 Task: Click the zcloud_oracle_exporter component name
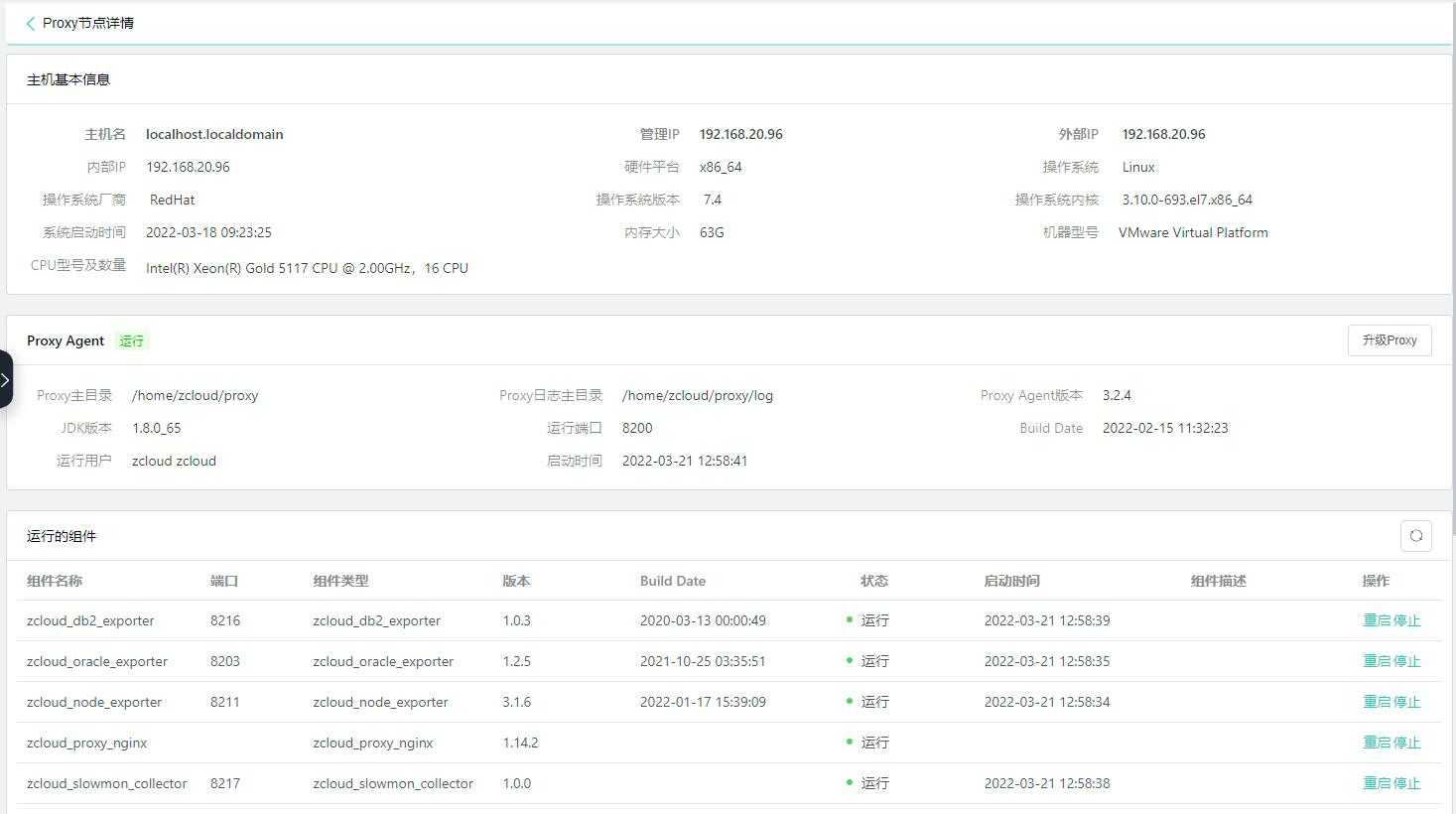97,661
